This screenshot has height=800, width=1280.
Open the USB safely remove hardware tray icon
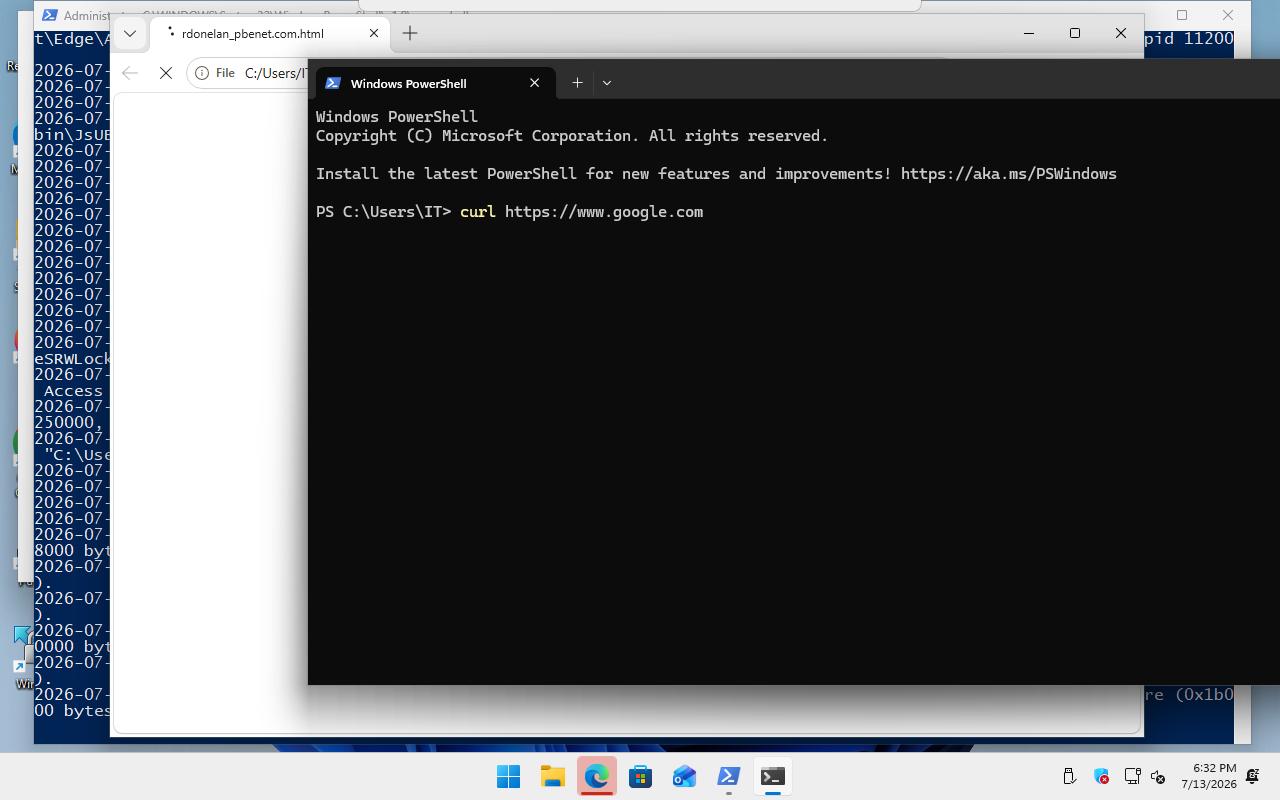click(1069, 776)
